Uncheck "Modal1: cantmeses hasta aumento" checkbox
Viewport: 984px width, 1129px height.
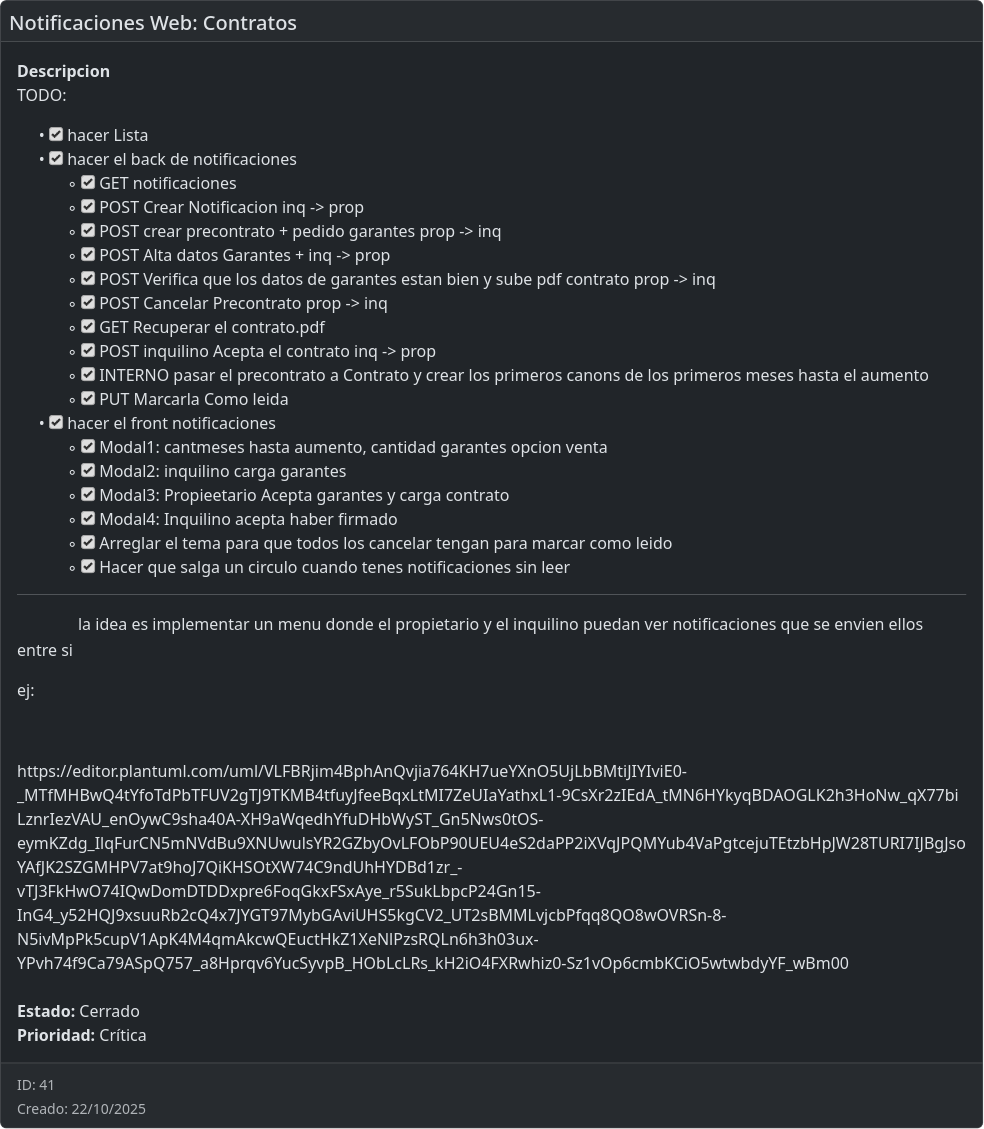pyautogui.click(x=88, y=446)
